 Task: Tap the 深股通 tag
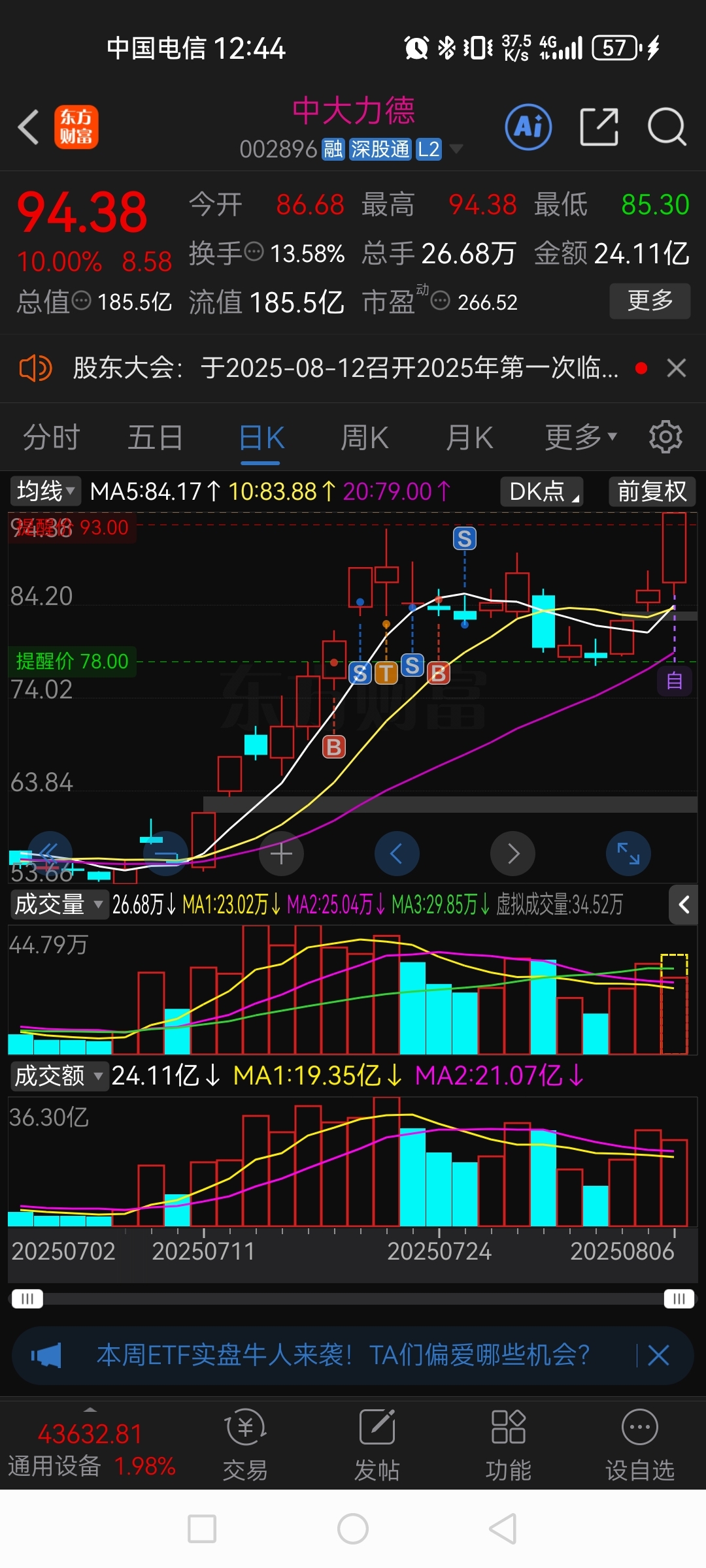pos(380,150)
